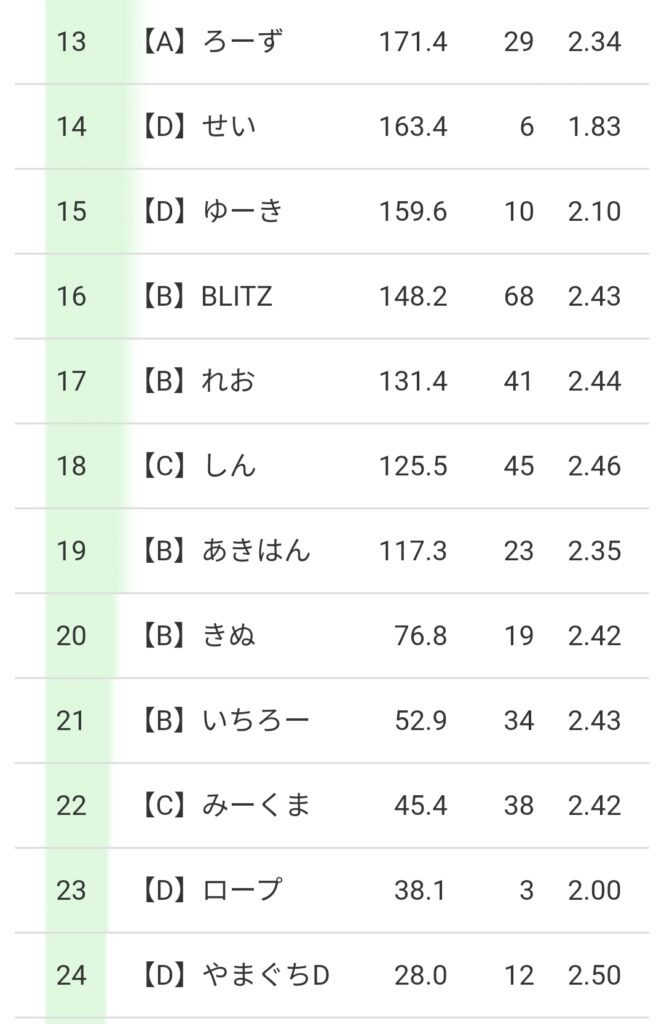This screenshot has height=1024, width=664.
Task: Click the score value 28.0
Action: (420, 975)
